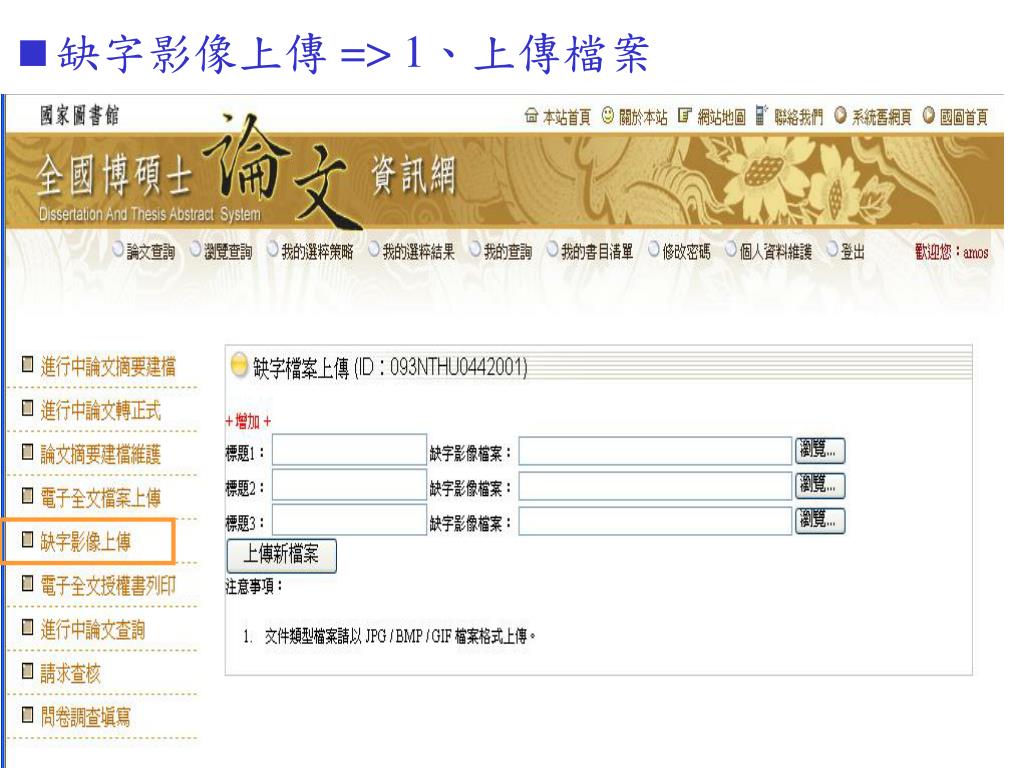This screenshot has width=1024, height=768.
Task: Click the 瀏覽 button in 標題3 row
Action: point(820,520)
